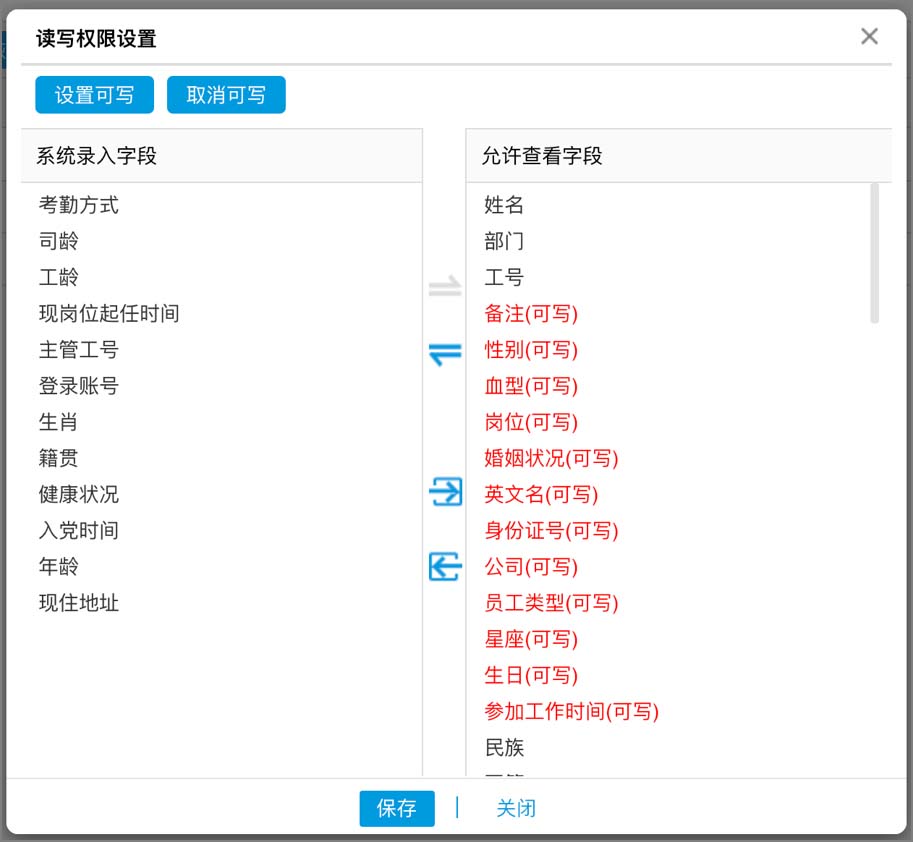The image size is (914, 843).
Task: Click the 取消可写 button
Action: 226,94
